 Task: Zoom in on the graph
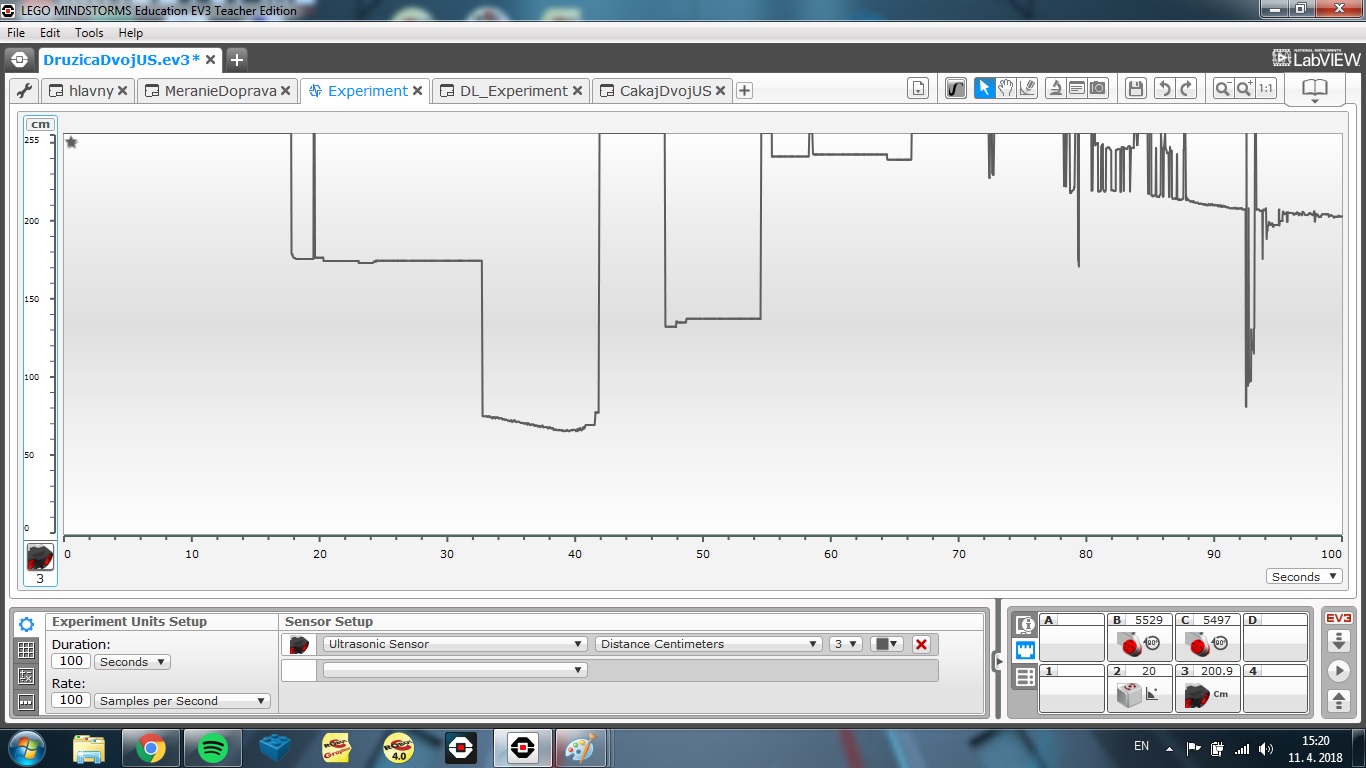[1244, 89]
